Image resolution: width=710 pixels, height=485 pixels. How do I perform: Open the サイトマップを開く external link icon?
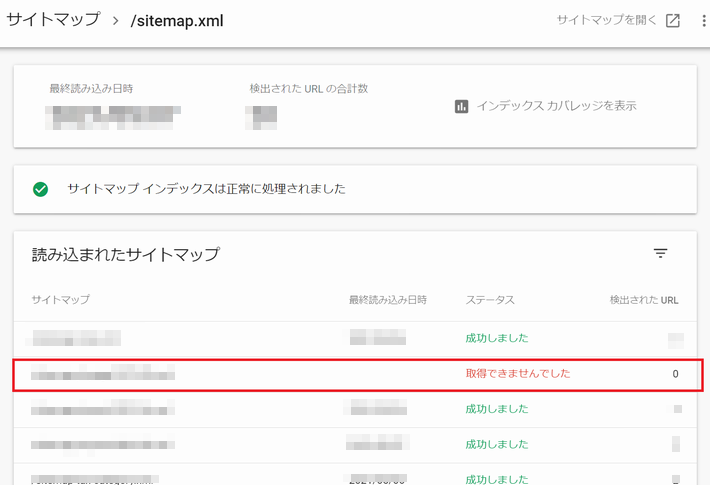[672, 20]
